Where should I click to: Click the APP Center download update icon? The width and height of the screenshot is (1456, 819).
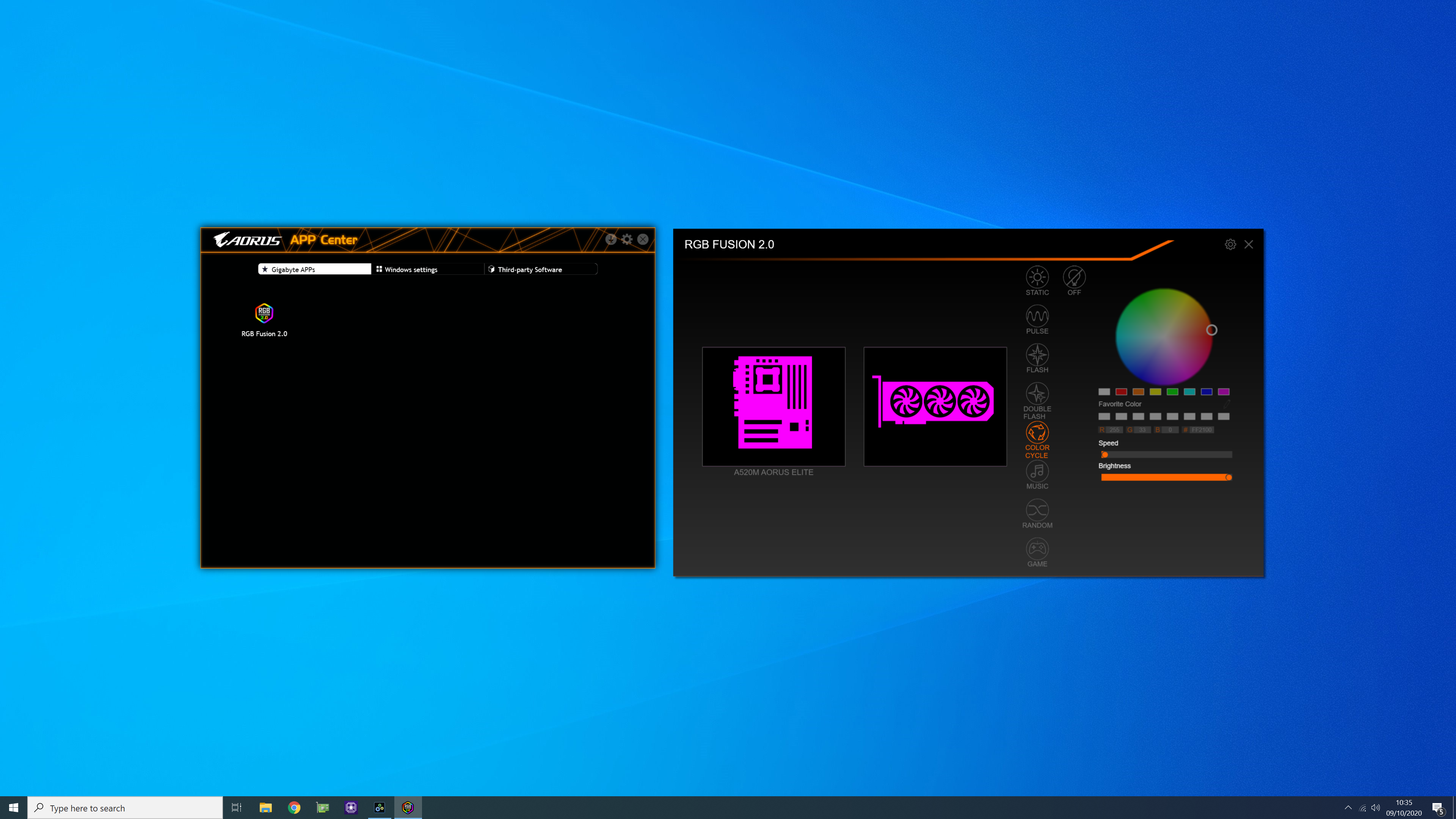pos(611,239)
